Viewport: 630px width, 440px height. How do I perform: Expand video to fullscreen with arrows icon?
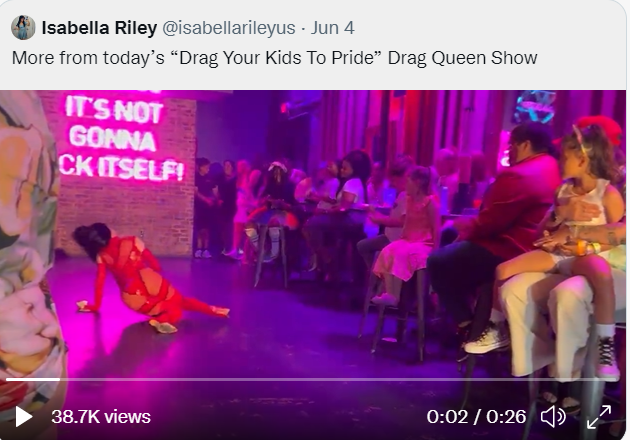click(x=599, y=417)
